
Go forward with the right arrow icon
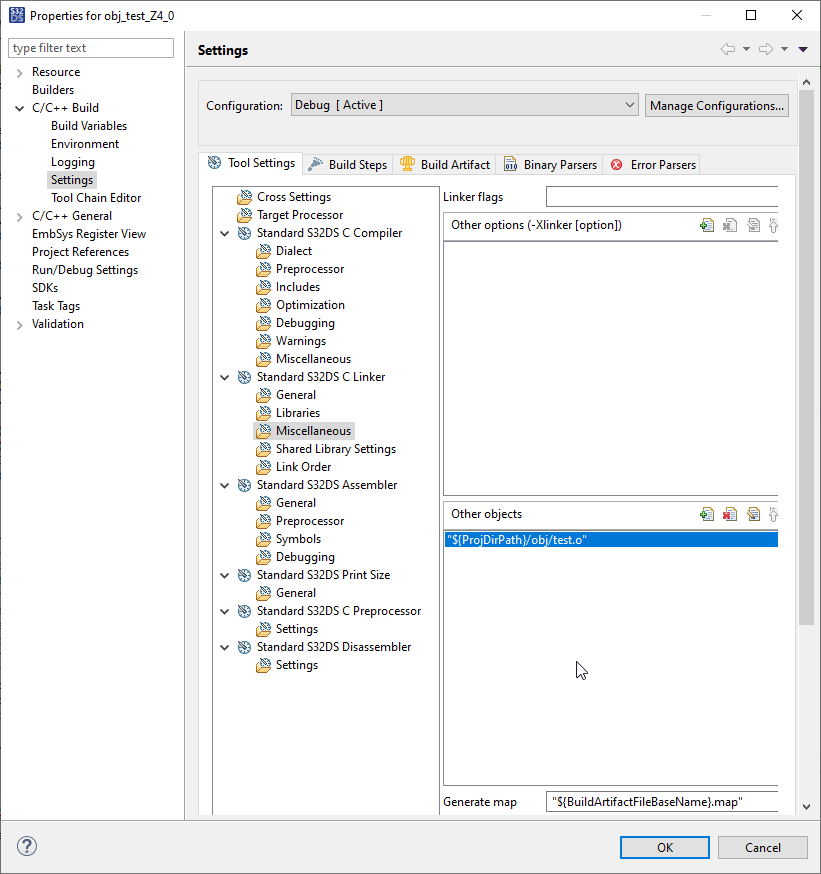(766, 49)
